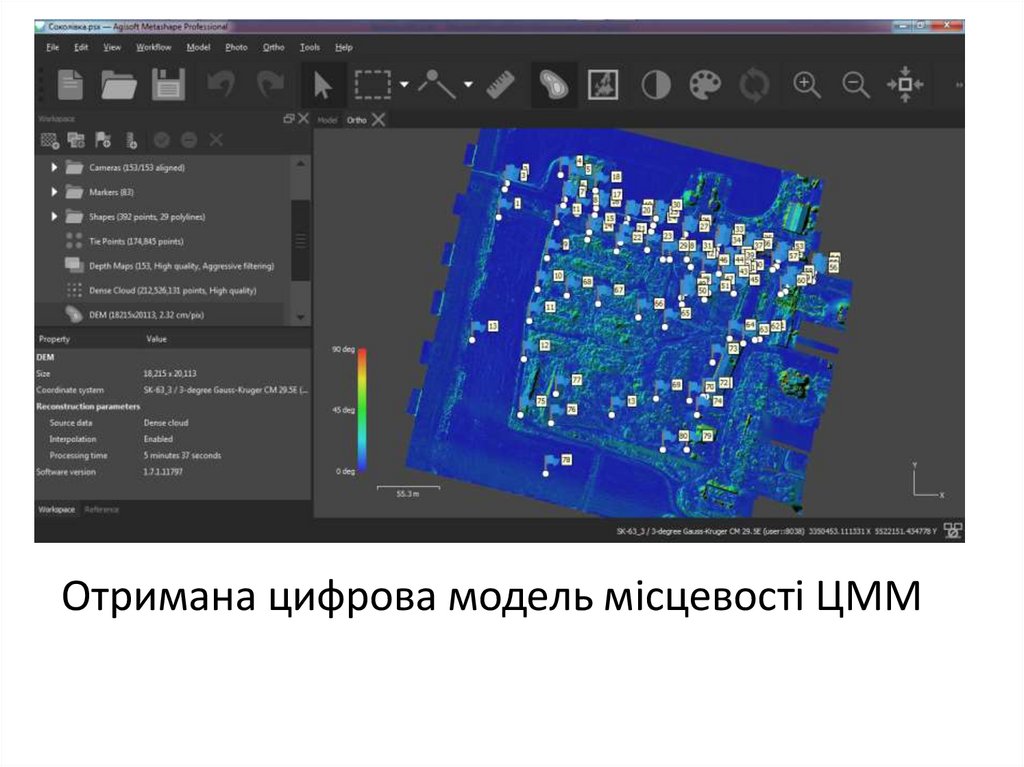The image size is (1024, 767).
Task: Switch to the Reference bottom tab
Action: [102, 510]
